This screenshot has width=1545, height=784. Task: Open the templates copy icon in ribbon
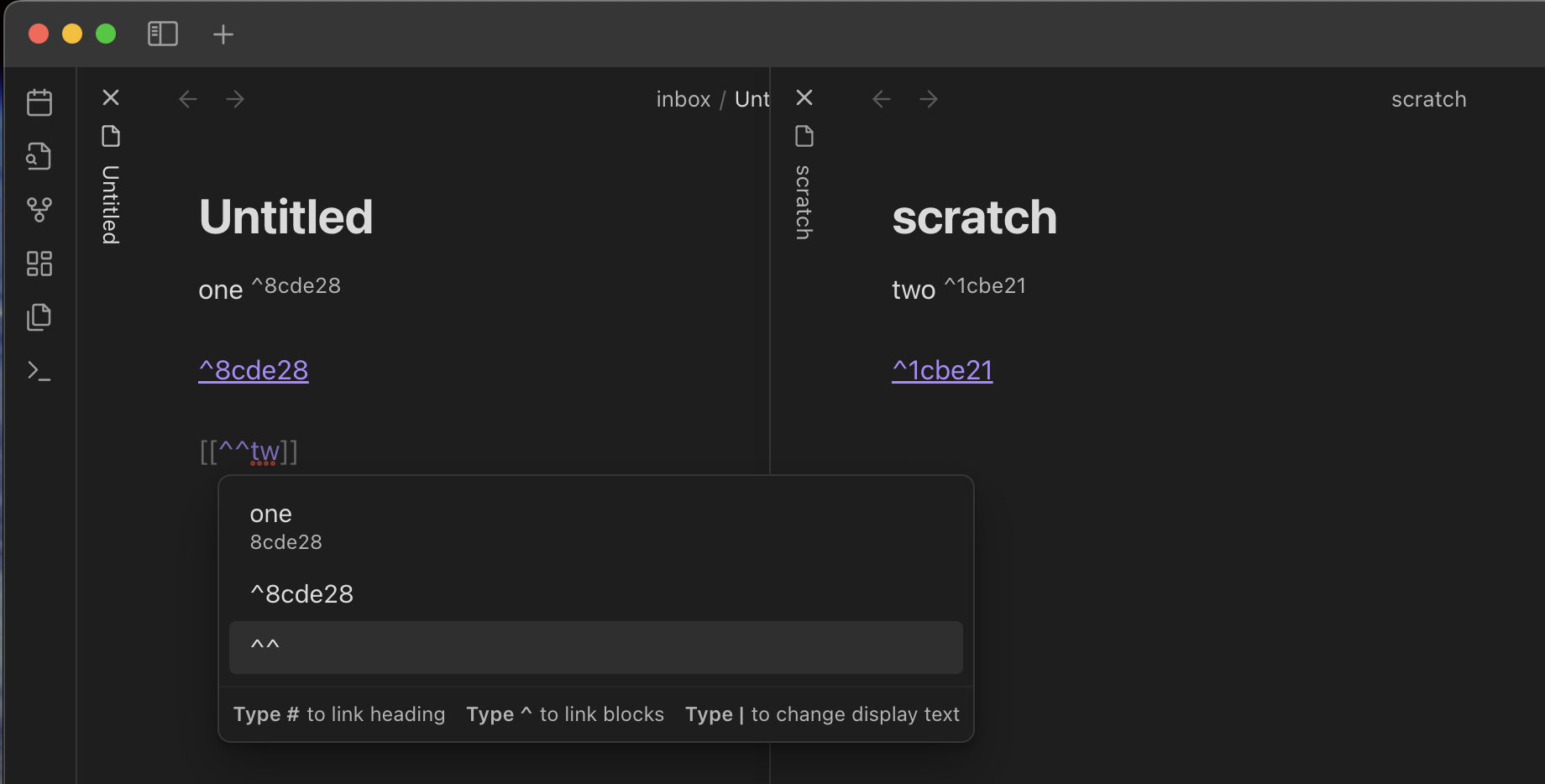pos(39,317)
